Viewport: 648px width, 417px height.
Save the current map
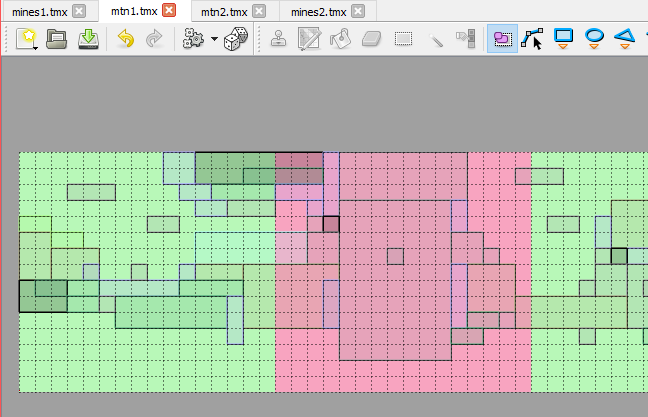coord(88,39)
